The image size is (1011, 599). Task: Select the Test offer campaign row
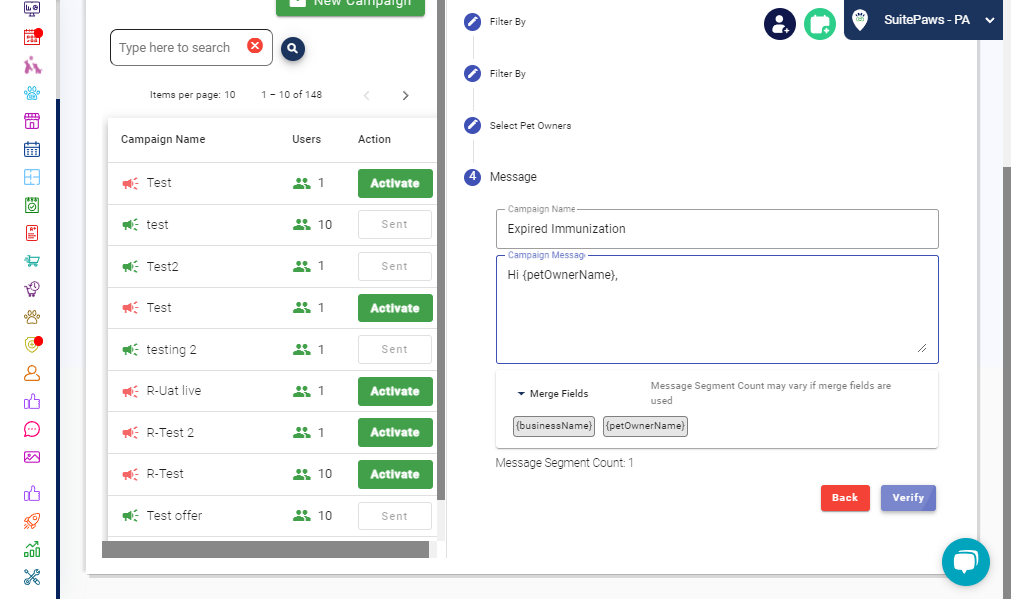pos(272,516)
